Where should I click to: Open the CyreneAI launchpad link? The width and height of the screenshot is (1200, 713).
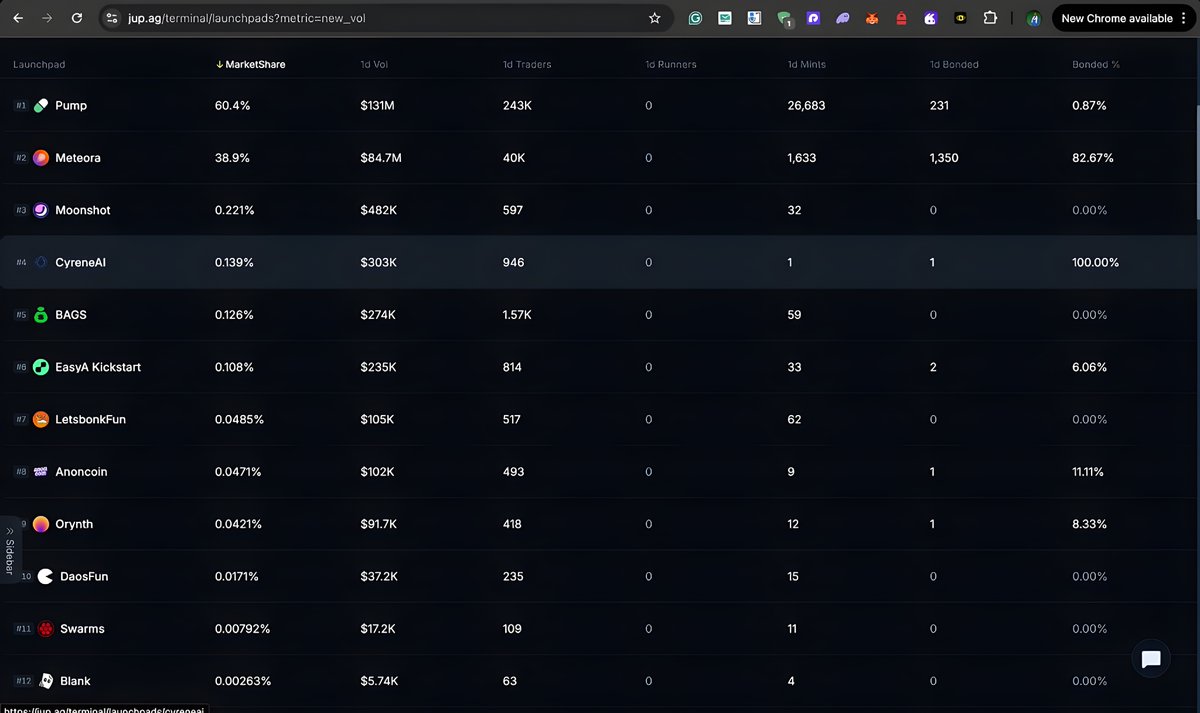pos(81,262)
